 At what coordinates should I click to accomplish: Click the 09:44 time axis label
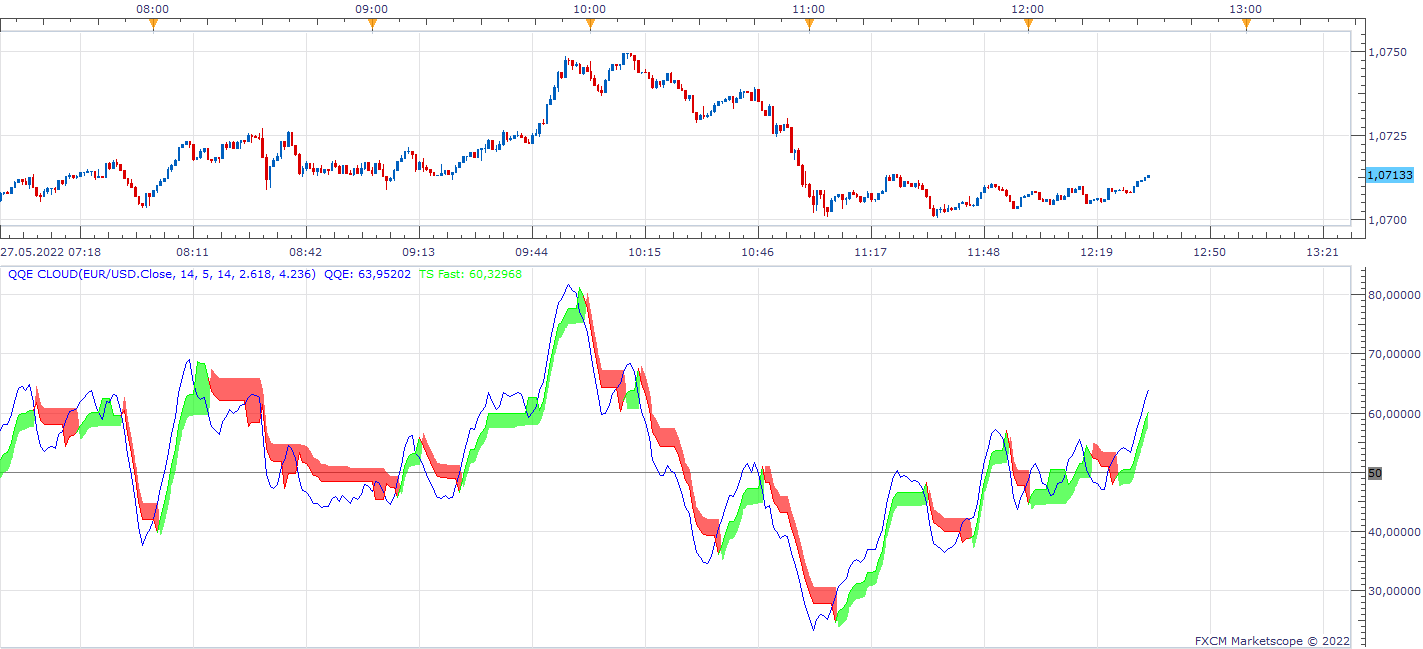[x=531, y=253]
